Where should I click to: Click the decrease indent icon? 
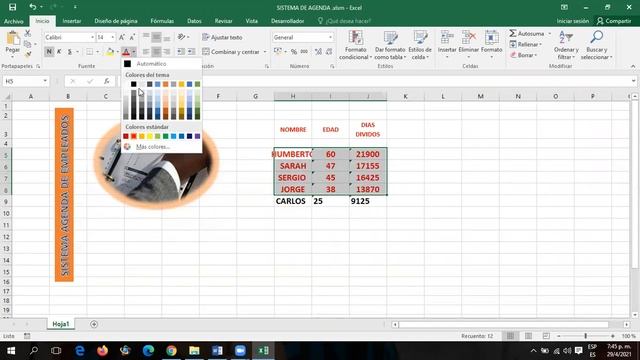[x=181, y=52]
